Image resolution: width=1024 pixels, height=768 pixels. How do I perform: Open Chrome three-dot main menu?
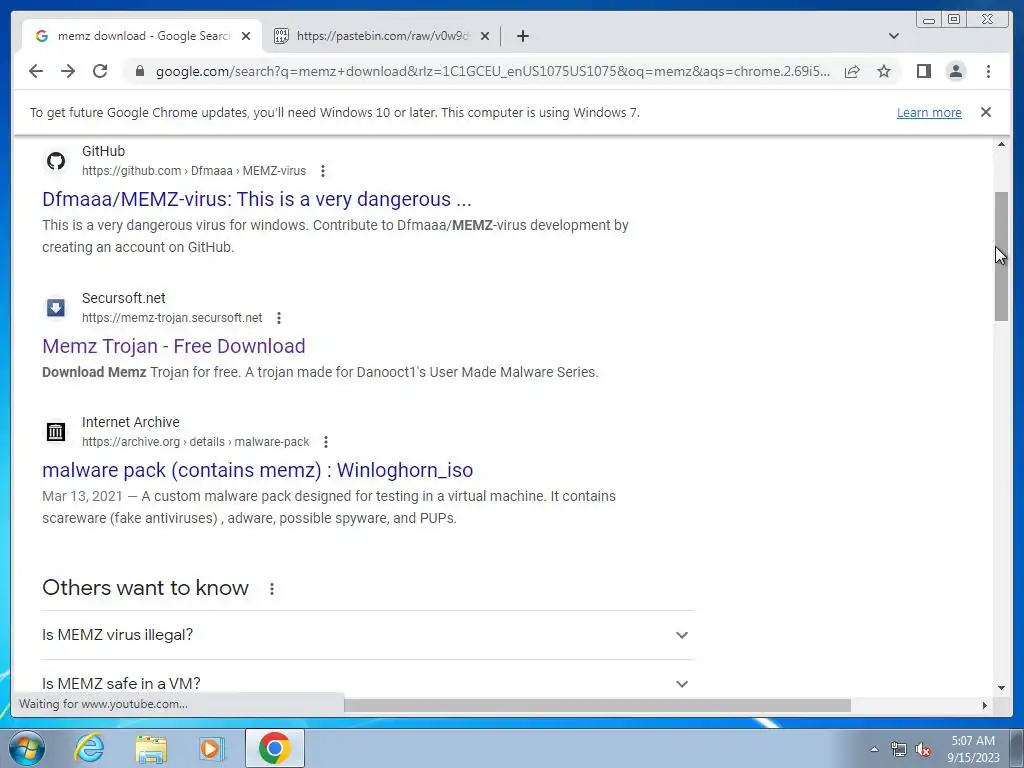988,71
